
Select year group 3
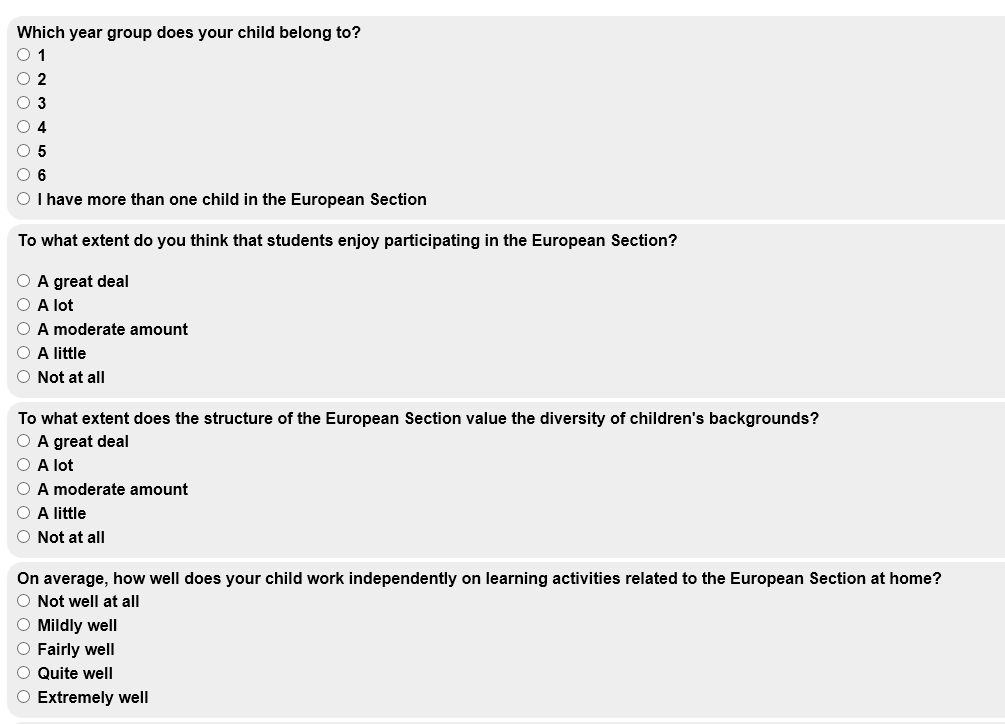tap(24, 103)
